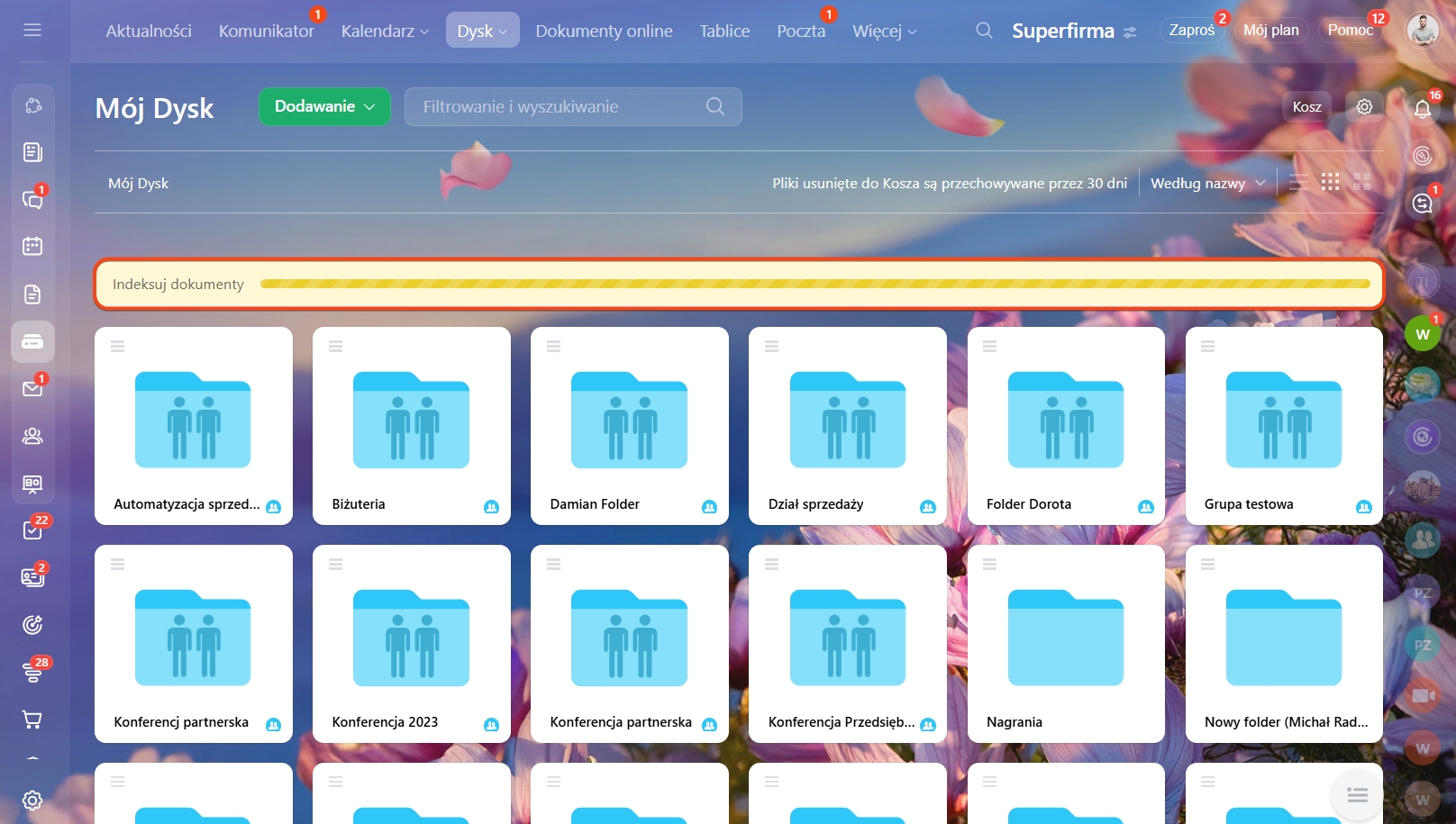The width and height of the screenshot is (1456, 824).
Task: Open sidebar tasks icon with 22 badge
Action: pos(32,530)
